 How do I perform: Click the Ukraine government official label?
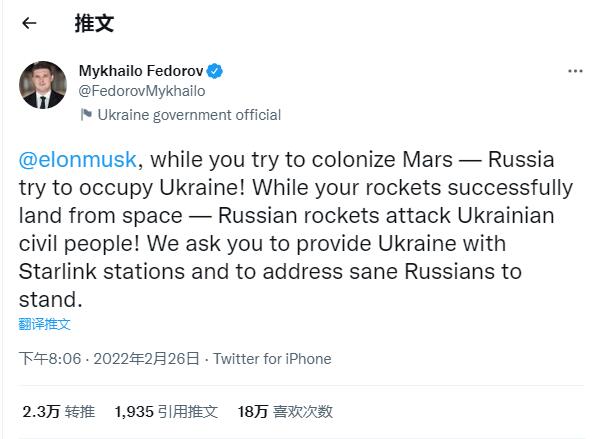click(x=189, y=115)
